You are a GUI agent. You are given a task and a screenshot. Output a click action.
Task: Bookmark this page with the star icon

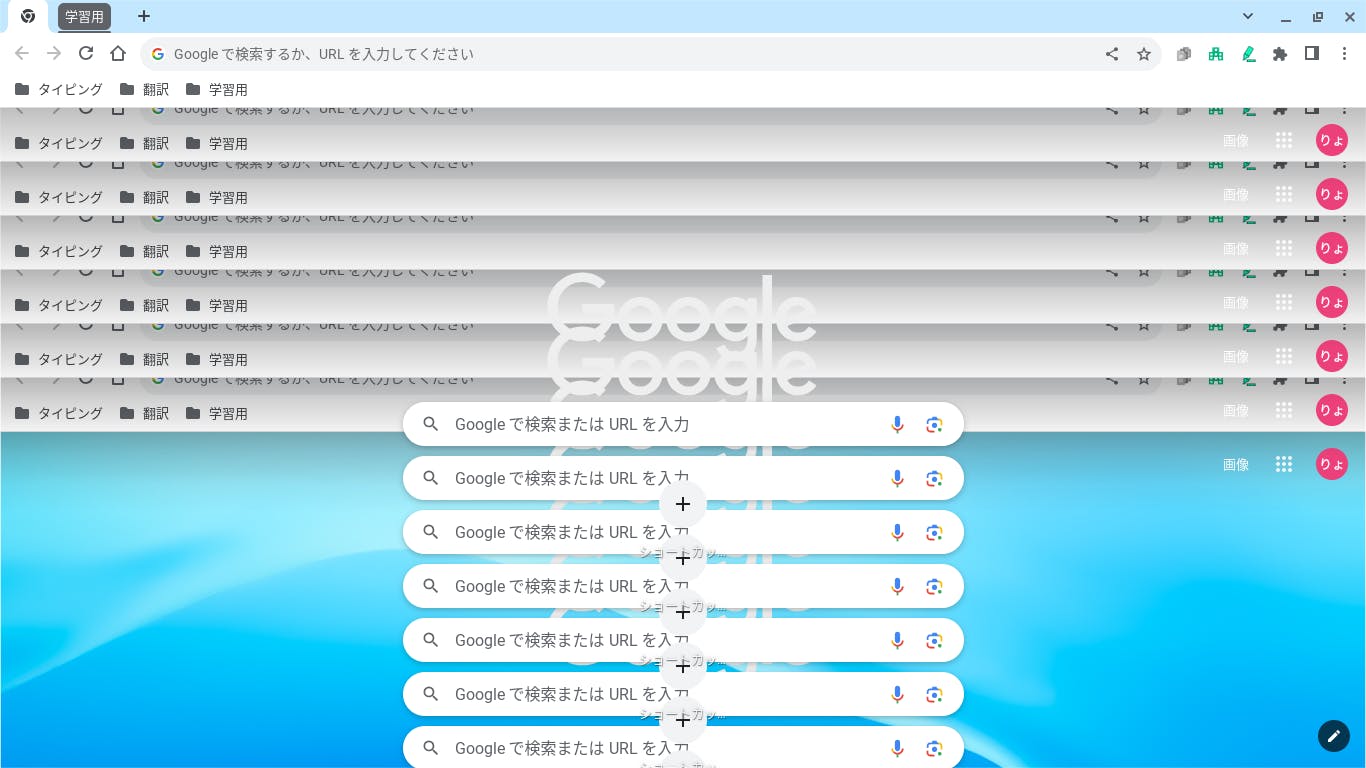click(x=1144, y=54)
